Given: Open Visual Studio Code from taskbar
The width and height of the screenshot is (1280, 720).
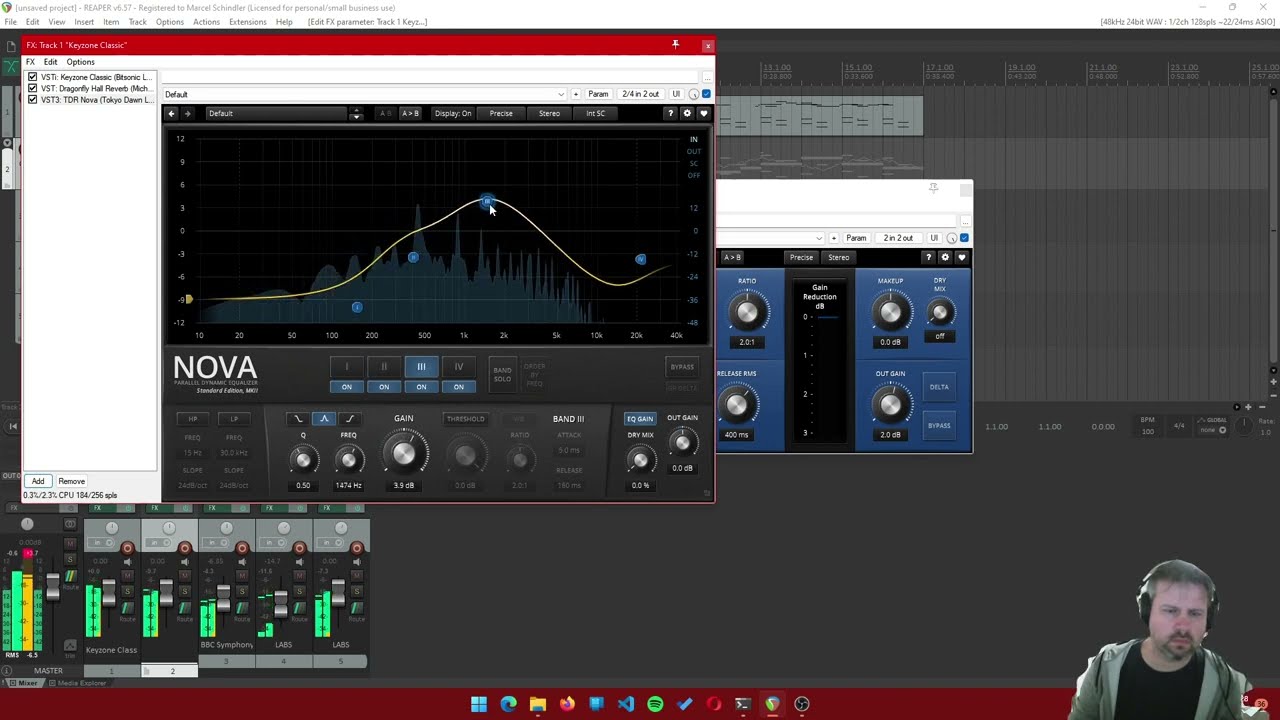Looking at the screenshot, I should [626, 704].
